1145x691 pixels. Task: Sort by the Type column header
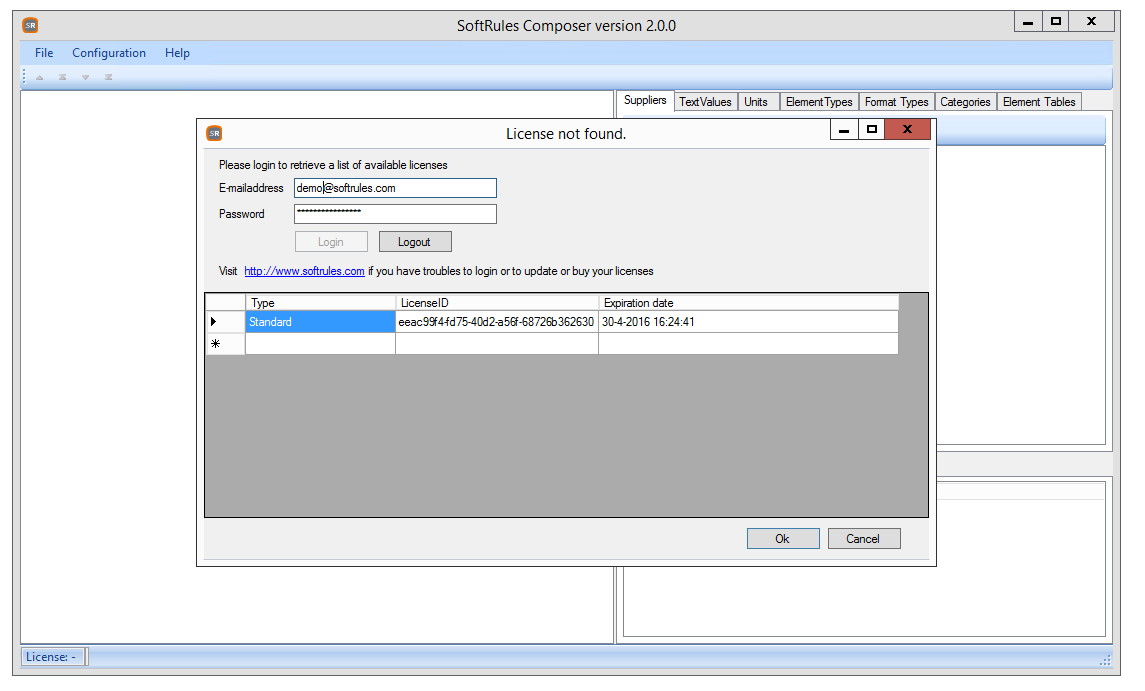tap(321, 303)
